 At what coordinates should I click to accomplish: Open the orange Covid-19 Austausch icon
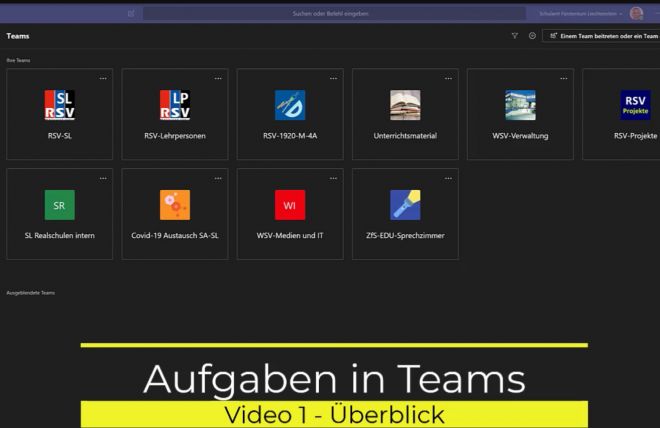(x=175, y=205)
